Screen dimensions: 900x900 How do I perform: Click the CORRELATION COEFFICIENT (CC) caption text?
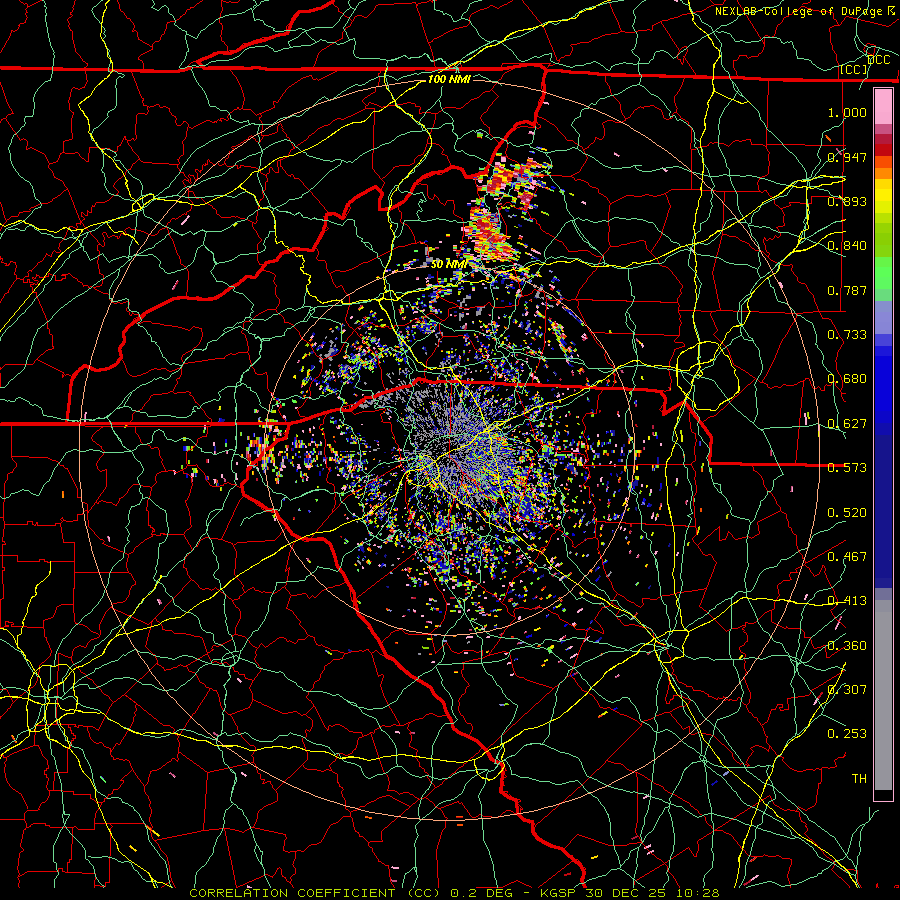[315, 893]
